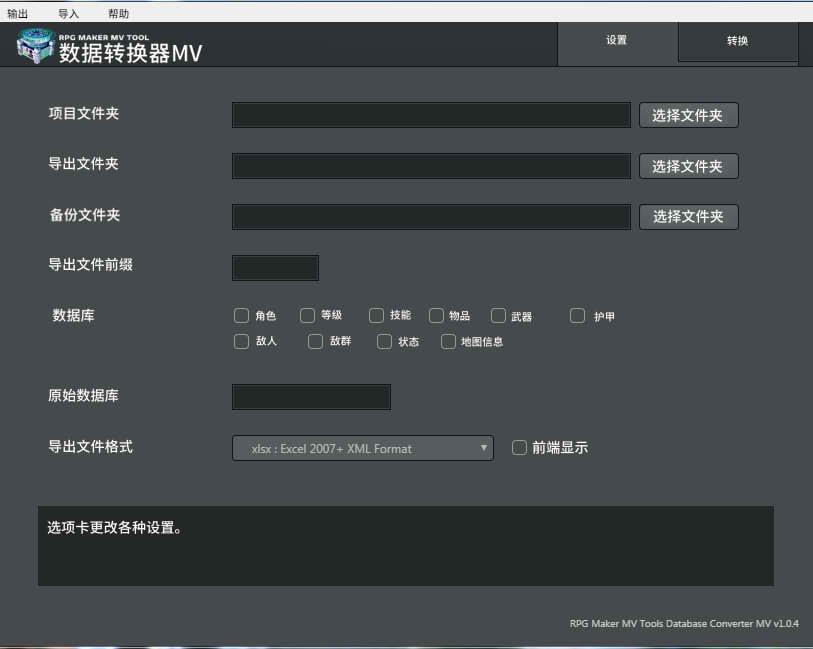Enable the 角色 database checkbox

pyautogui.click(x=241, y=315)
